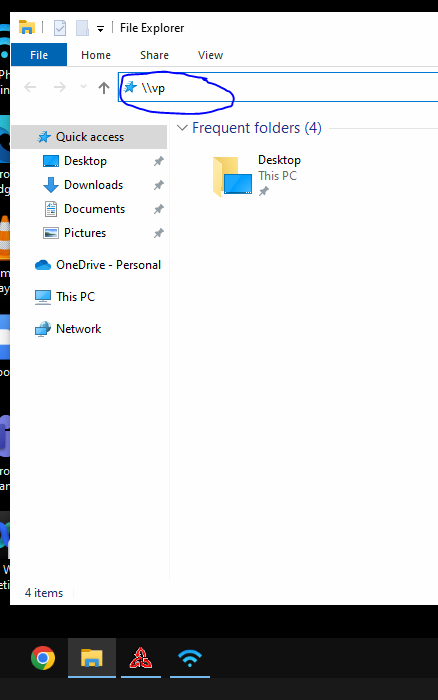438x700 pixels.
Task: Click the blue Downloads arrow icon
Action: pyautogui.click(x=50, y=185)
